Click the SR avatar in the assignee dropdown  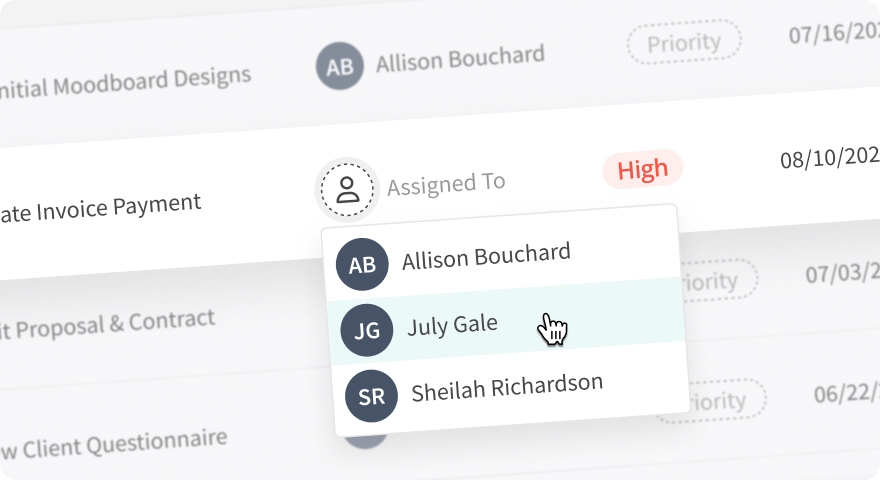click(371, 396)
